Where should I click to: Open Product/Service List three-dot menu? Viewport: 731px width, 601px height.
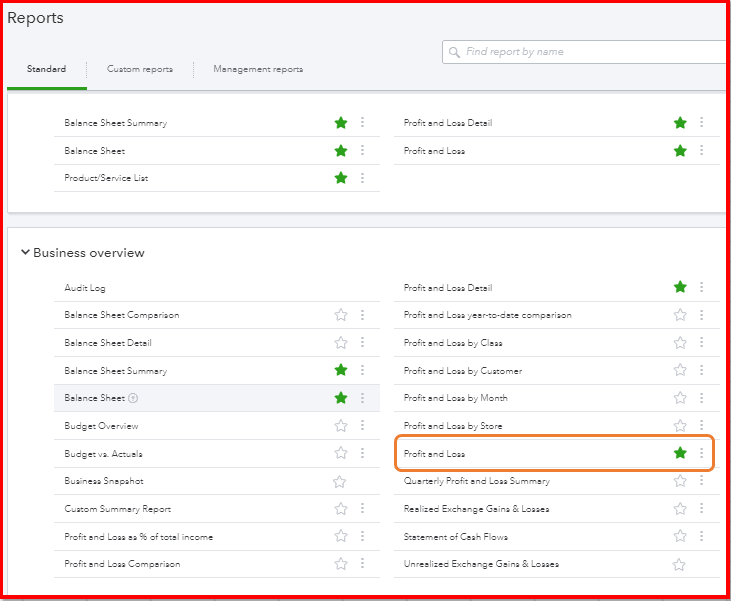(362, 178)
